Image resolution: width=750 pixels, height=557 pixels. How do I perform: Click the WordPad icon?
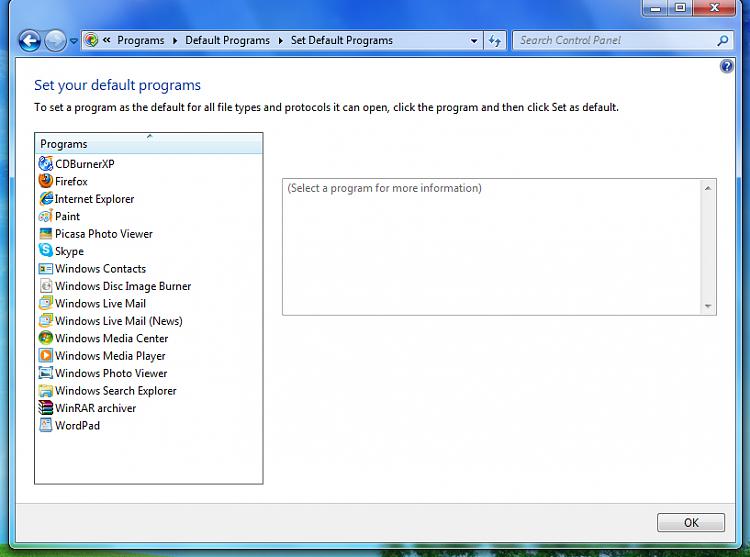(45, 425)
